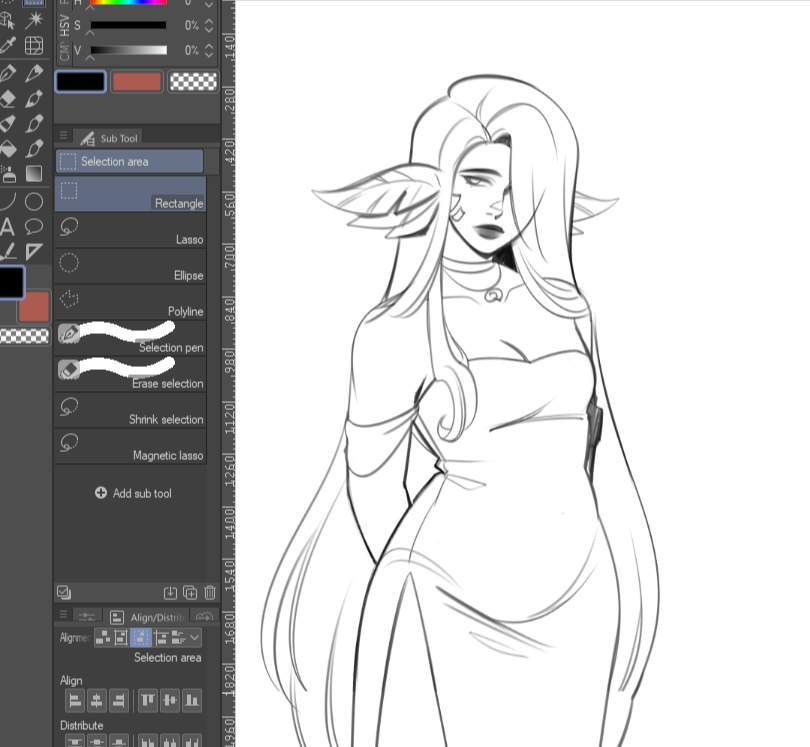Click Add sub tool button

point(133,493)
